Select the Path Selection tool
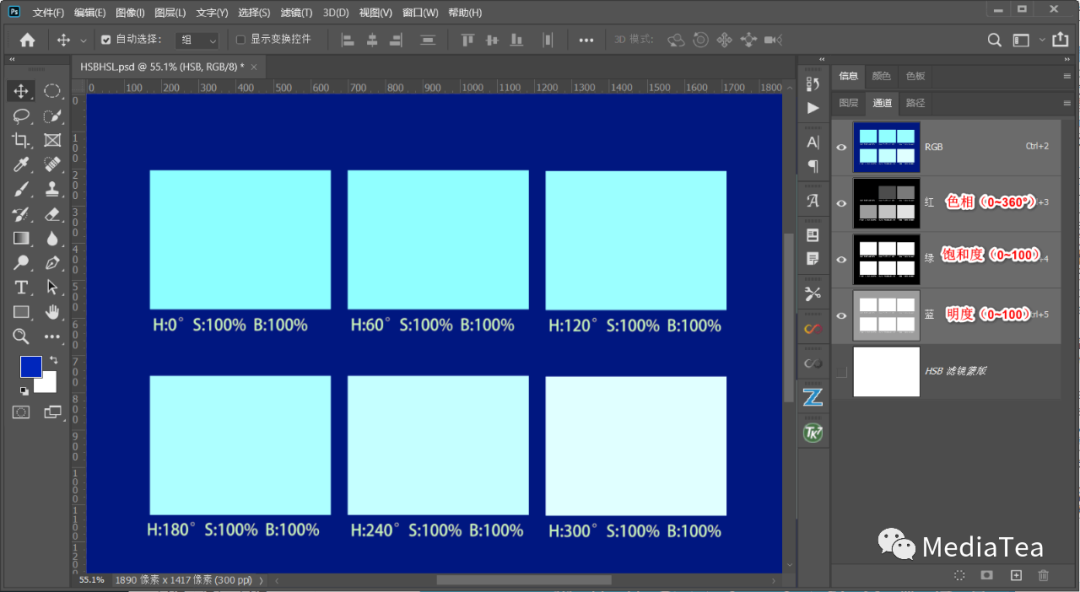Screen dimensions: 1080x592 [x=52, y=287]
